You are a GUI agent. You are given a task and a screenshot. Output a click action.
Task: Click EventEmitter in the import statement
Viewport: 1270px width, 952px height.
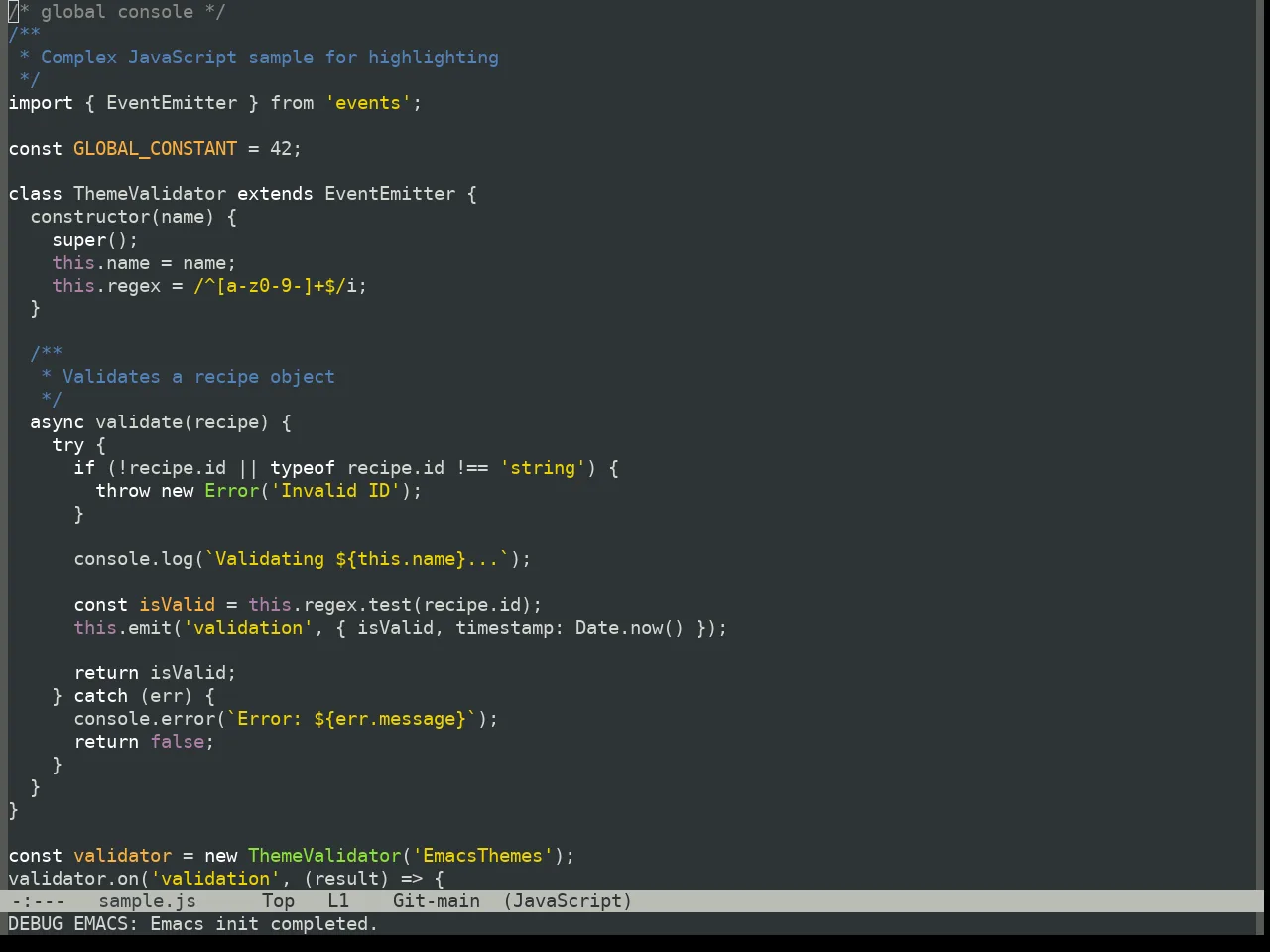tap(172, 103)
